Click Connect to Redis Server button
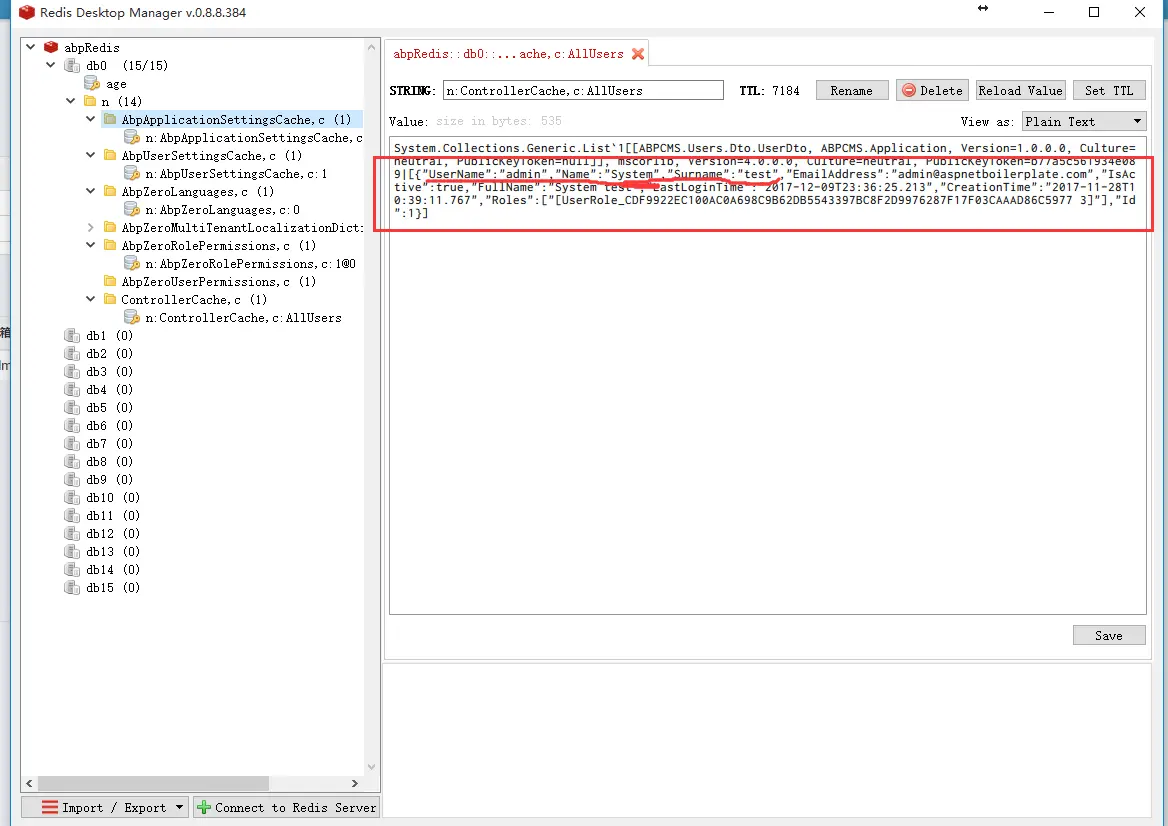The image size is (1168, 826). pyautogui.click(x=287, y=807)
